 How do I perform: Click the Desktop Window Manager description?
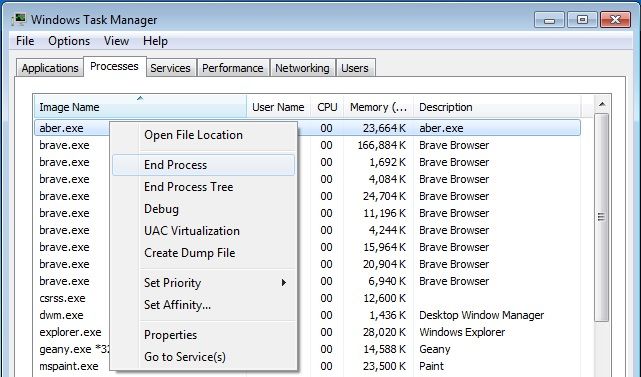click(482, 315)
